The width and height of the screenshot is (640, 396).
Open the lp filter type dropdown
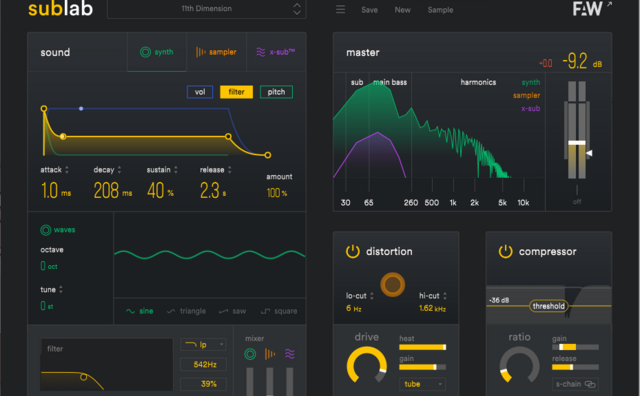pos(203,345)
